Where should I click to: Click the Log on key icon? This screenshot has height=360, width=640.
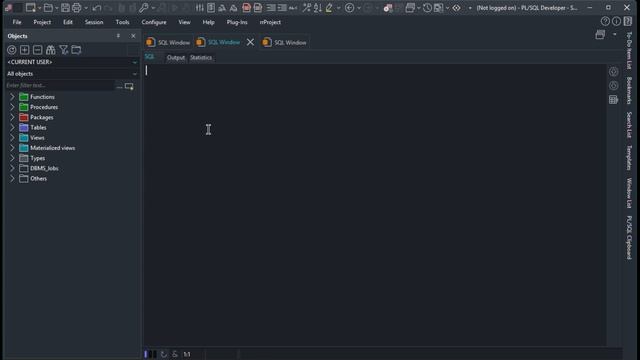click(144, 8)
